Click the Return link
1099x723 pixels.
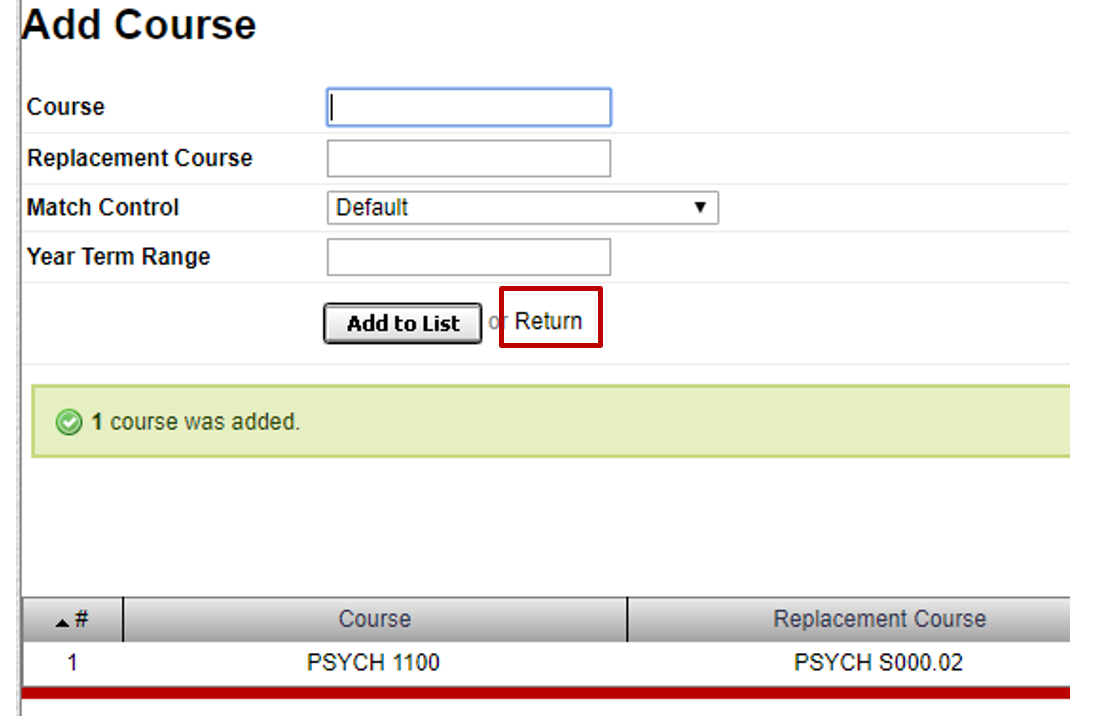point(548,321)
